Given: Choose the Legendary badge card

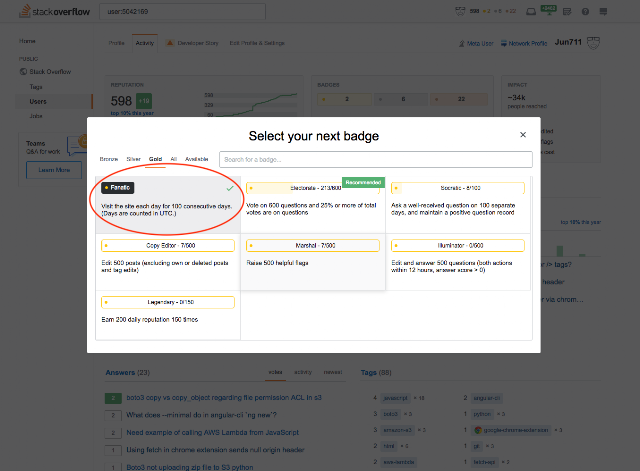Looking at the screenshot, I should [x=168, y=315].
